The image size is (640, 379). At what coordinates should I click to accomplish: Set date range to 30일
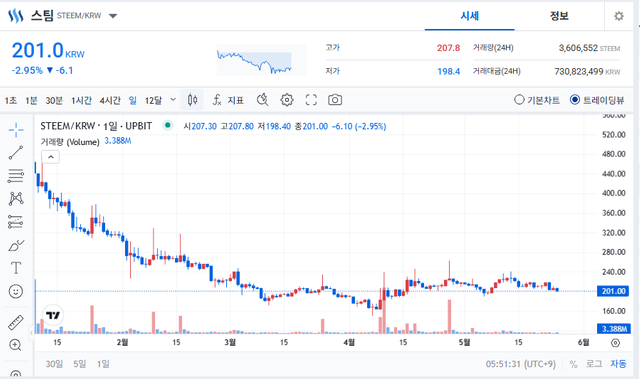54,363
